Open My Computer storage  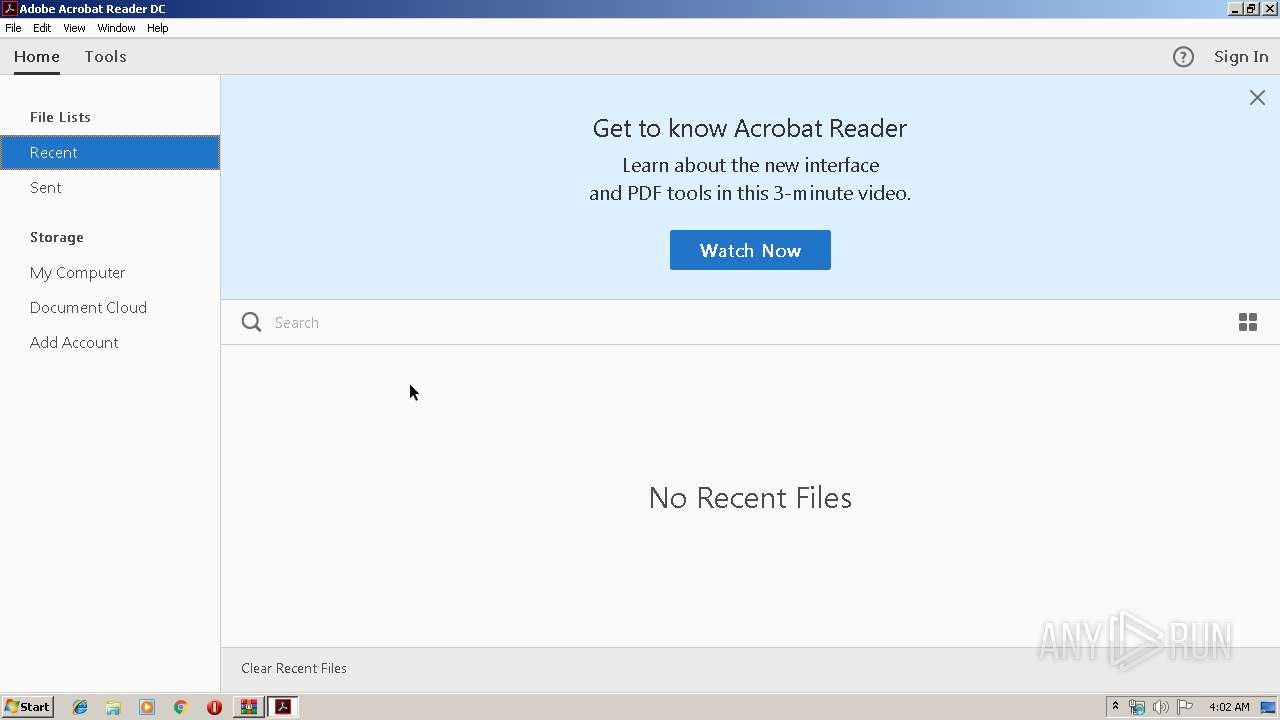[110, 272]
